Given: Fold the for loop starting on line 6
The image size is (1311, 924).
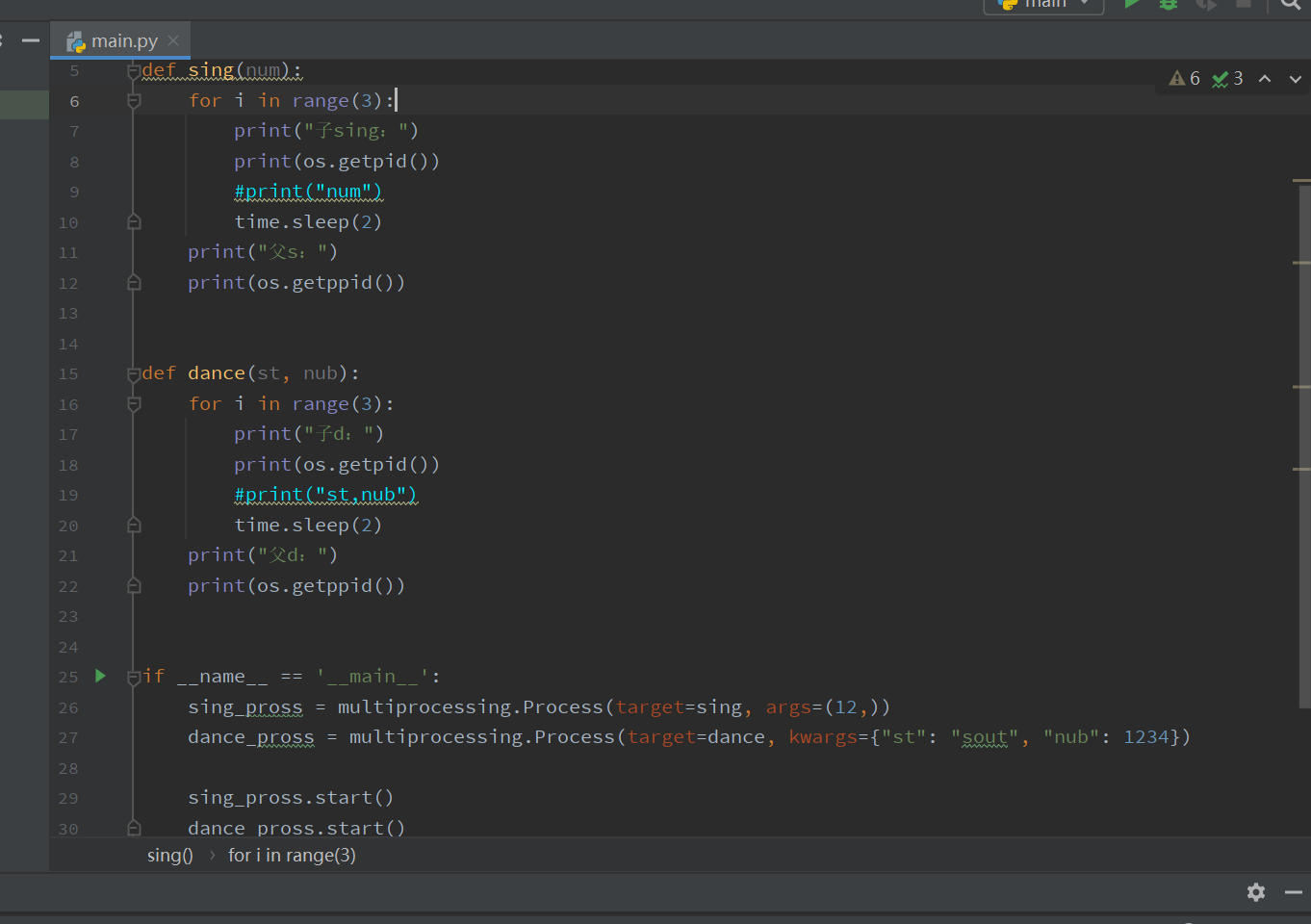Looking at the screenshot, I should pos(134,101).
